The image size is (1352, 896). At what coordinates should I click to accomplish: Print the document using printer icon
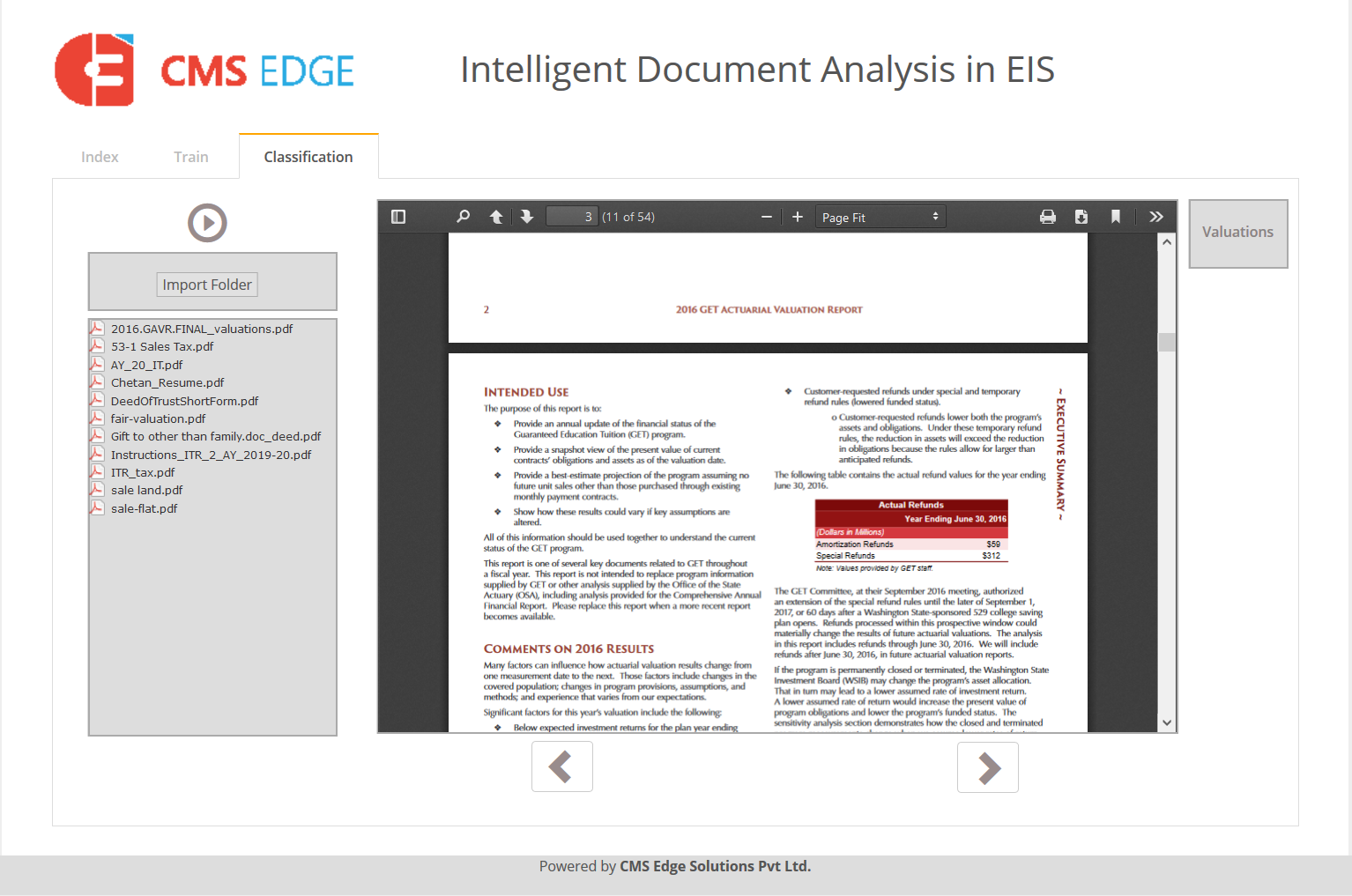click(1048, 217)
